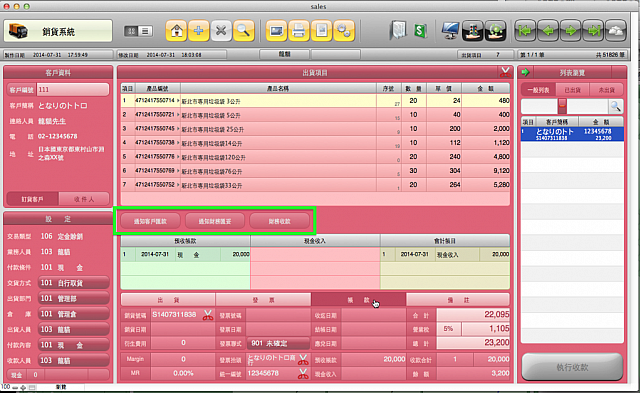The height and width of the screenshot is (393, 640).
Task: Open 發票形式 dropdown showing 901 未確定
Action: pos(278,343)
